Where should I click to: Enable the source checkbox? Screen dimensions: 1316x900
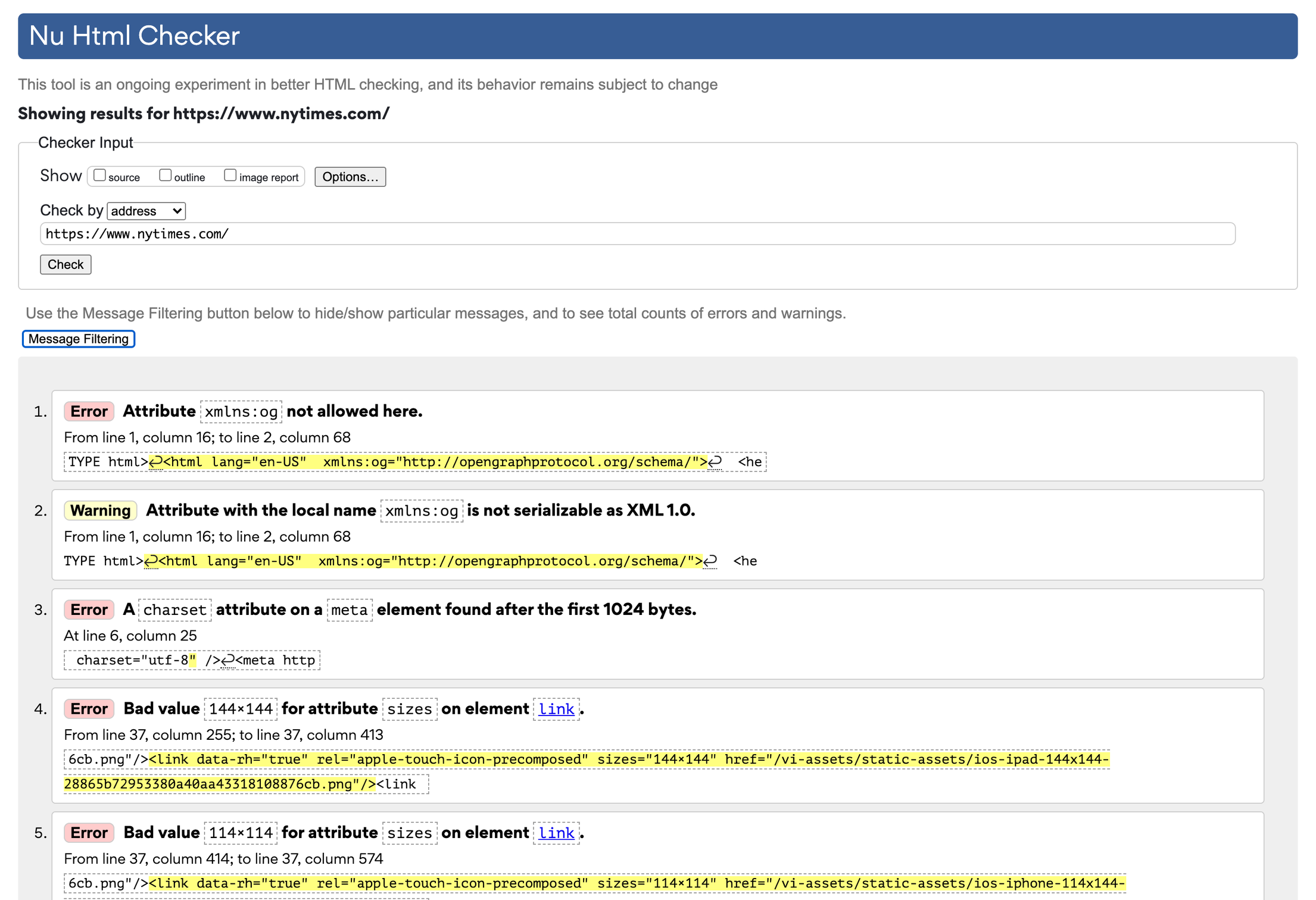(x=100, y=175)
